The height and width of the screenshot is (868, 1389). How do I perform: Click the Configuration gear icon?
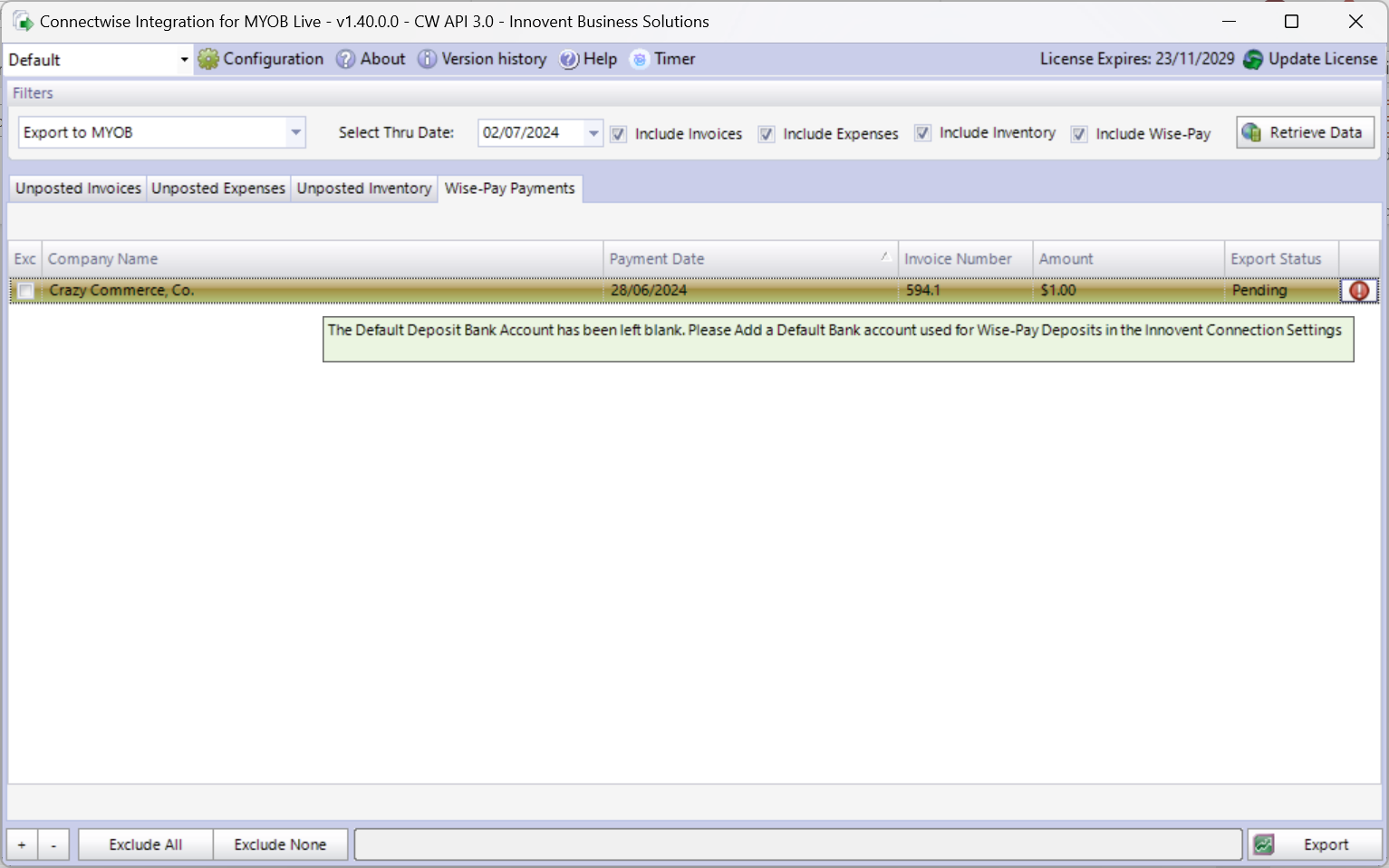[208, 60]
